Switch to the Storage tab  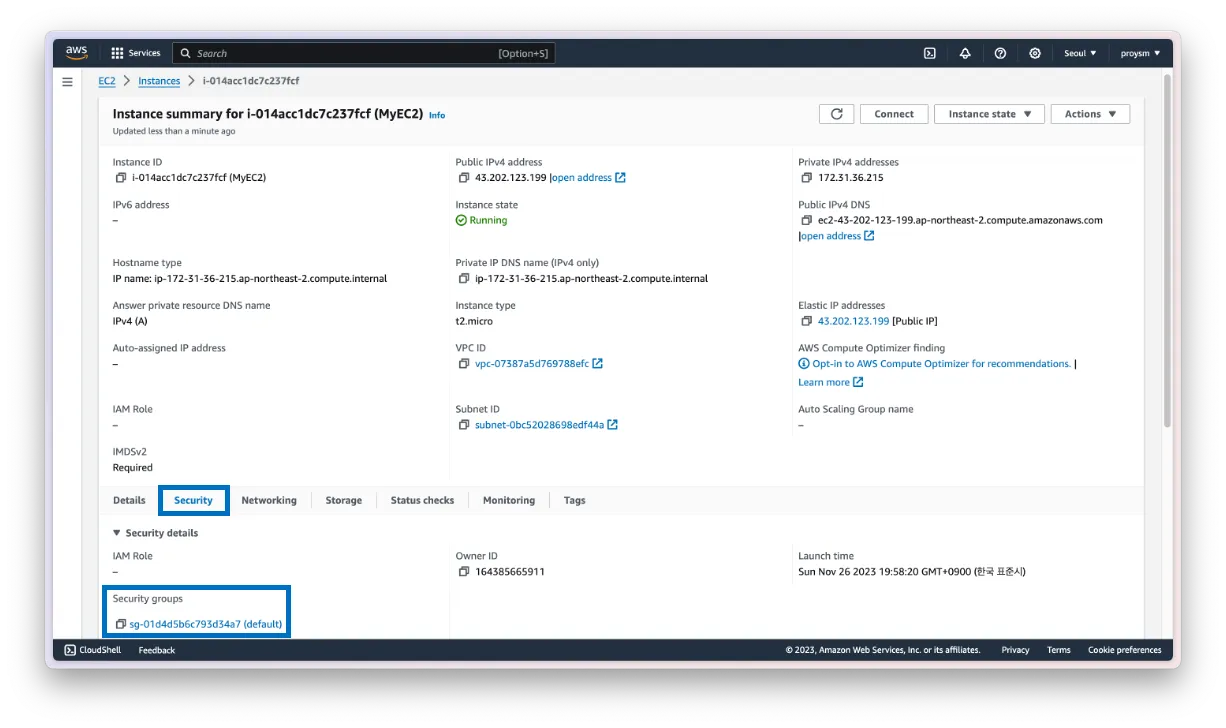[x=344, y=500]
